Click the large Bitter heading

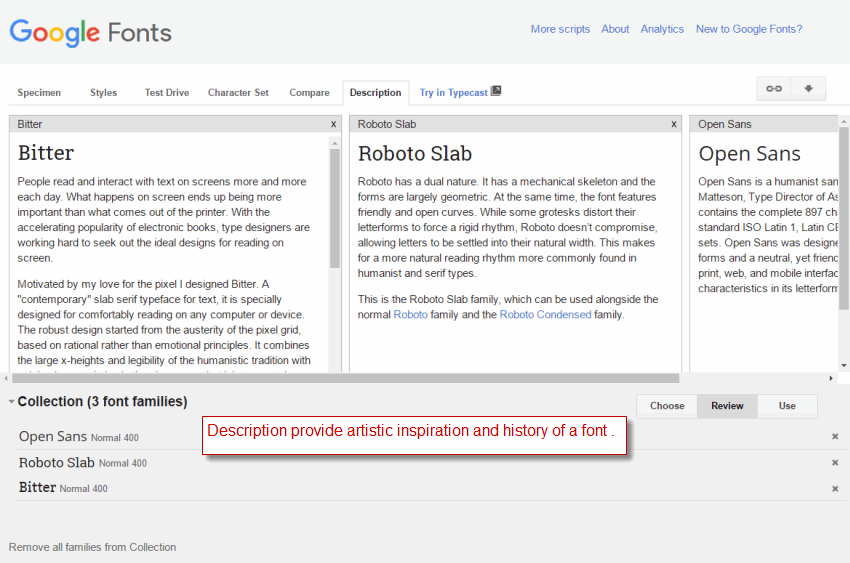click(x=46, y=153)
